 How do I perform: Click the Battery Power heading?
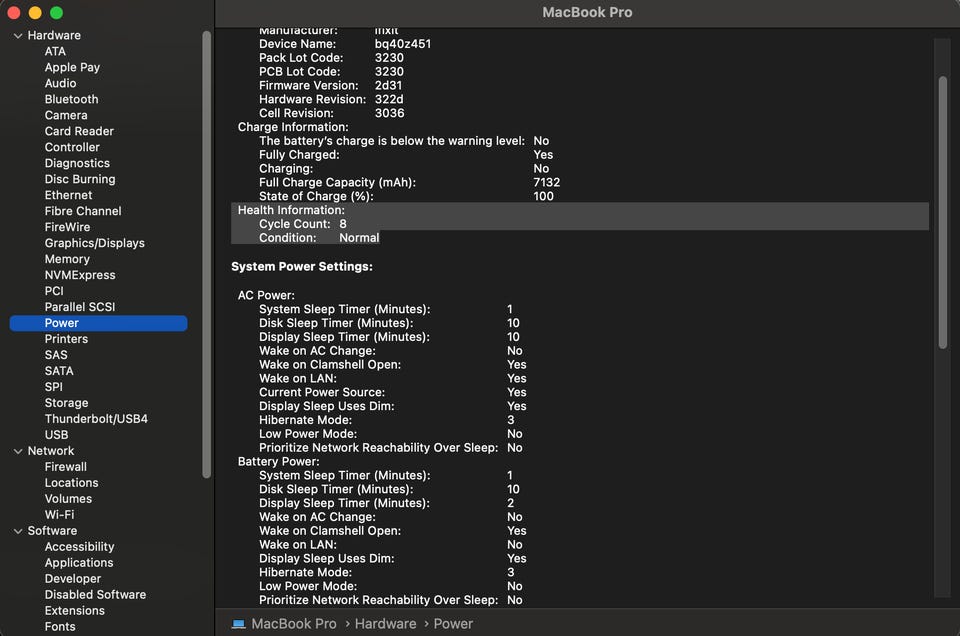tap(279, 462)
